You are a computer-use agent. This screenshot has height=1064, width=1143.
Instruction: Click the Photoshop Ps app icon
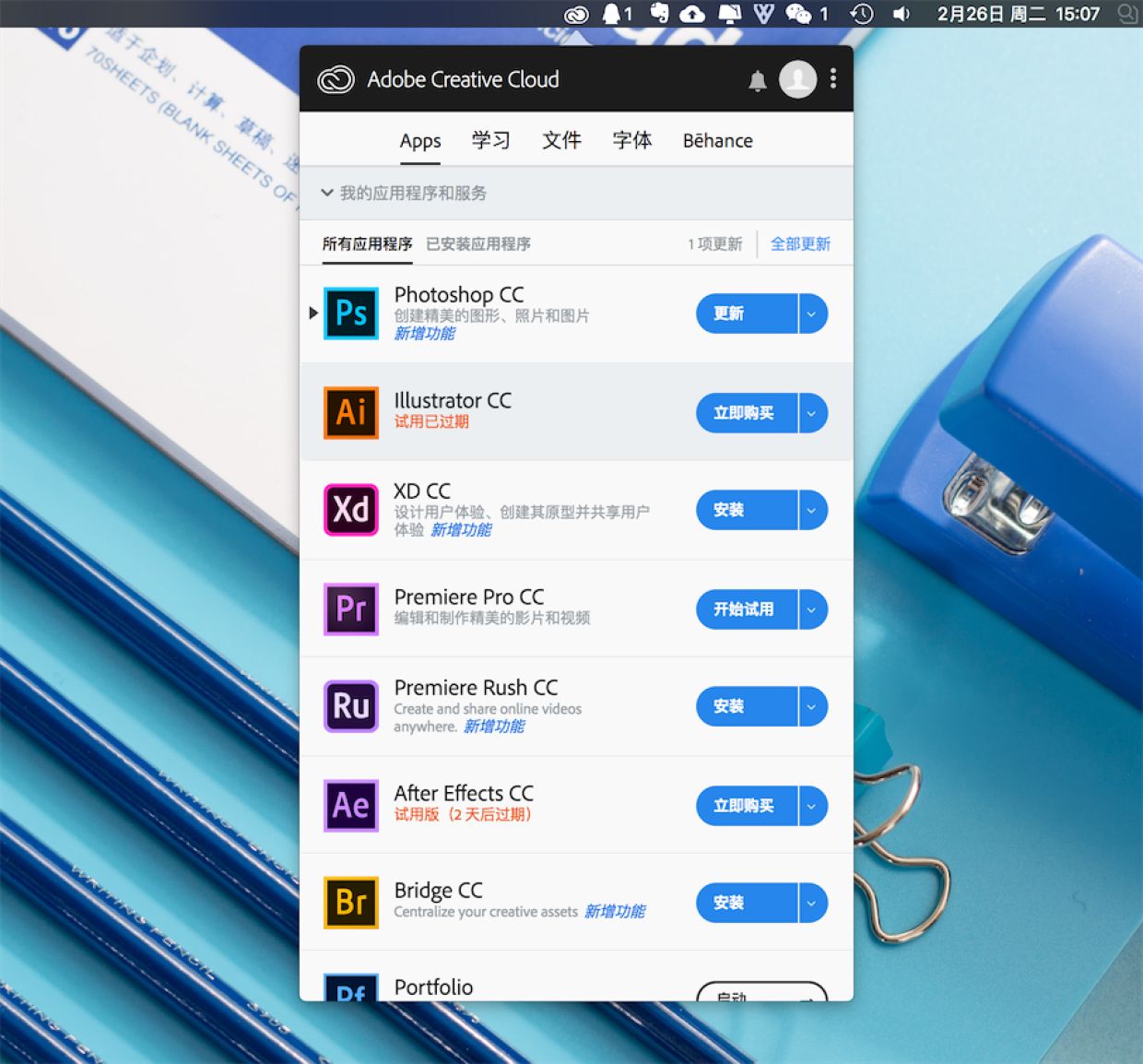351,313
